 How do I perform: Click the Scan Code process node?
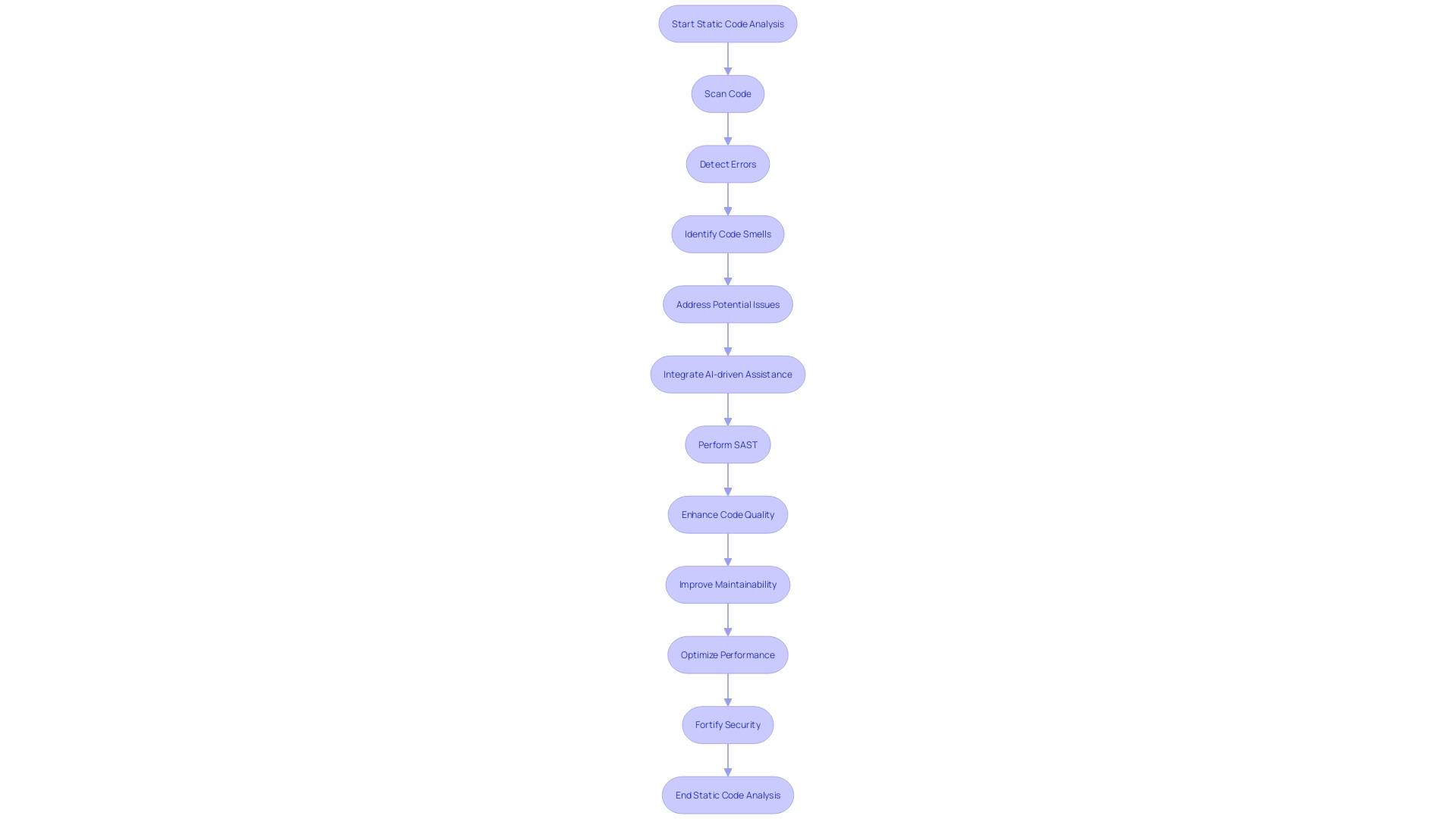click(x=727, y=93)
